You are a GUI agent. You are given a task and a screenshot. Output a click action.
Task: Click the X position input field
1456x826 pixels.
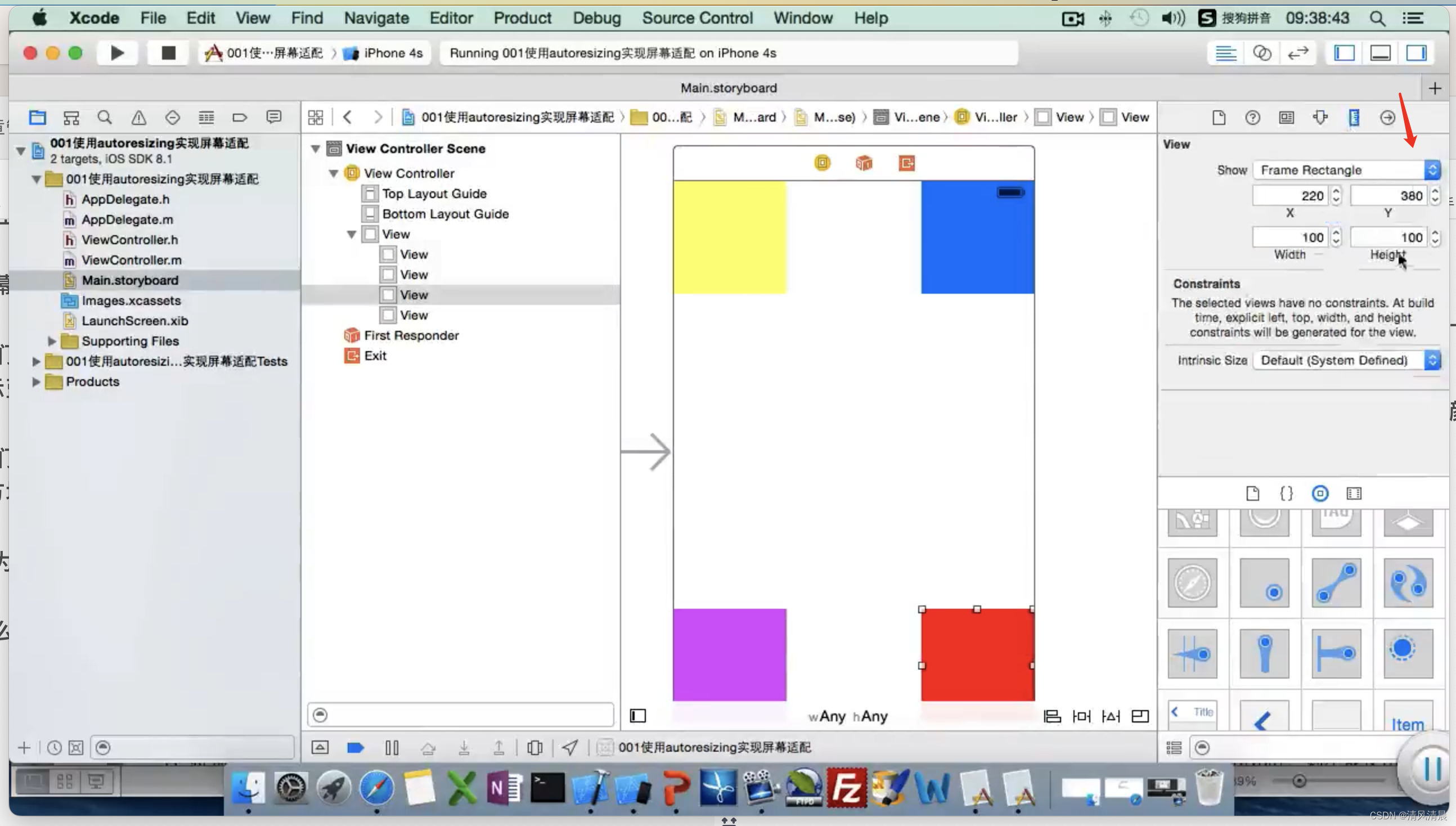click(1291, 195)
